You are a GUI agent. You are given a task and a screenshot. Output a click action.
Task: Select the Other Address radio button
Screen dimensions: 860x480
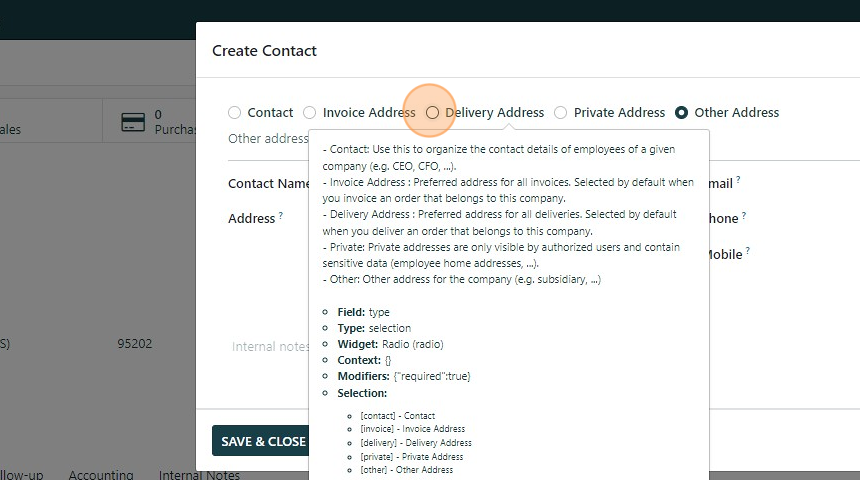(681, 113)
